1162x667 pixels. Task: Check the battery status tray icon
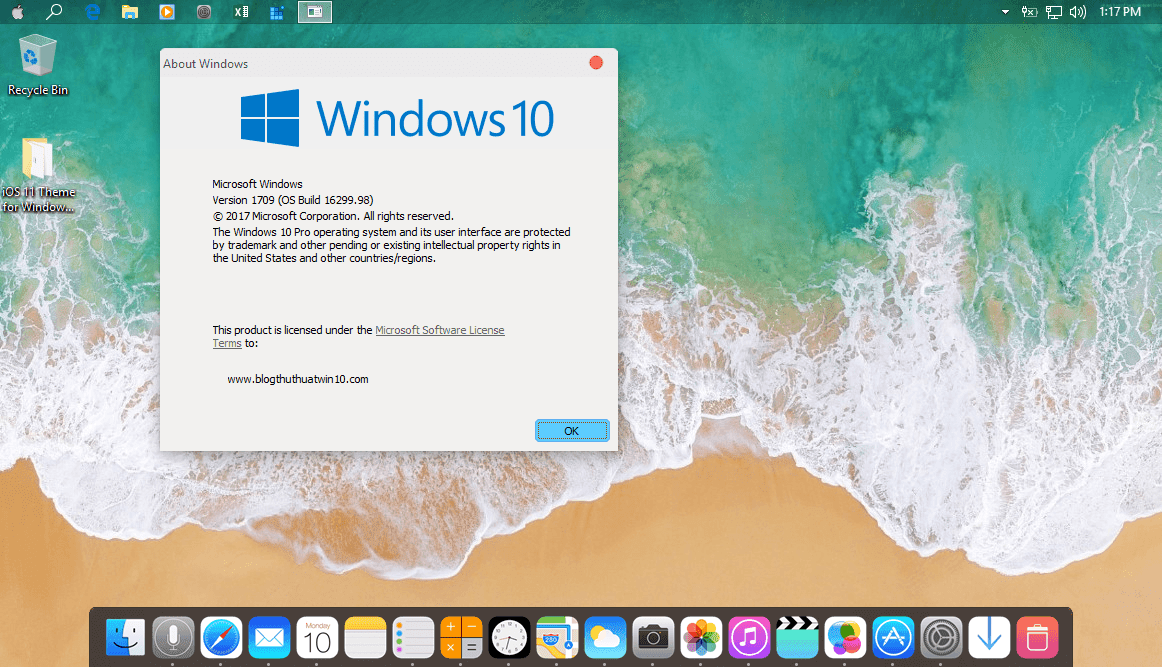point(1029,12)
